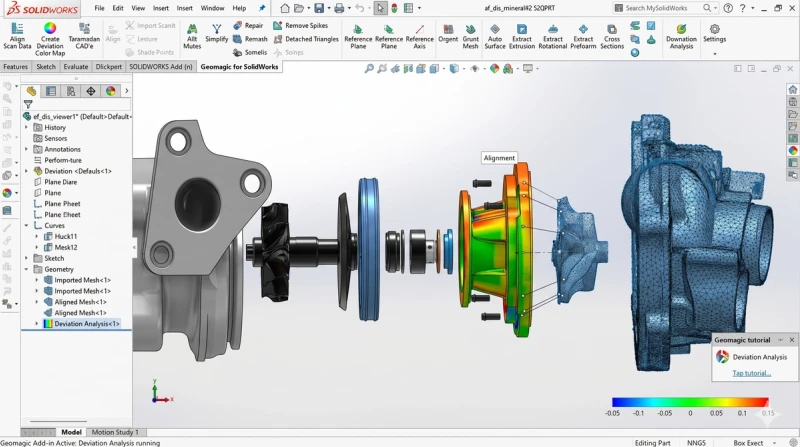
Task: Click the Print icon
Action: click(x=339, y=8)
